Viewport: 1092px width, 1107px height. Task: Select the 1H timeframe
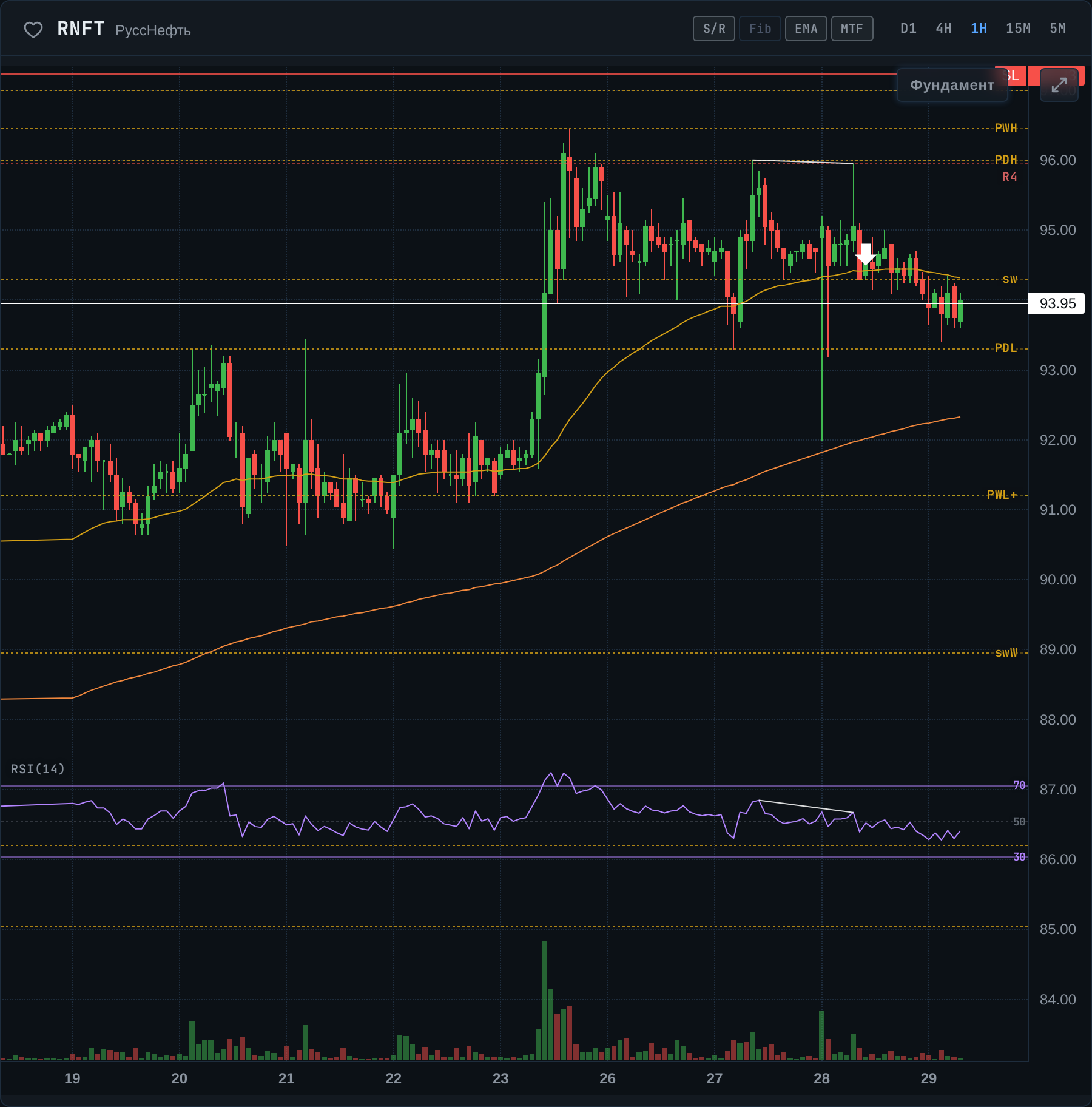tap(979, 29)
